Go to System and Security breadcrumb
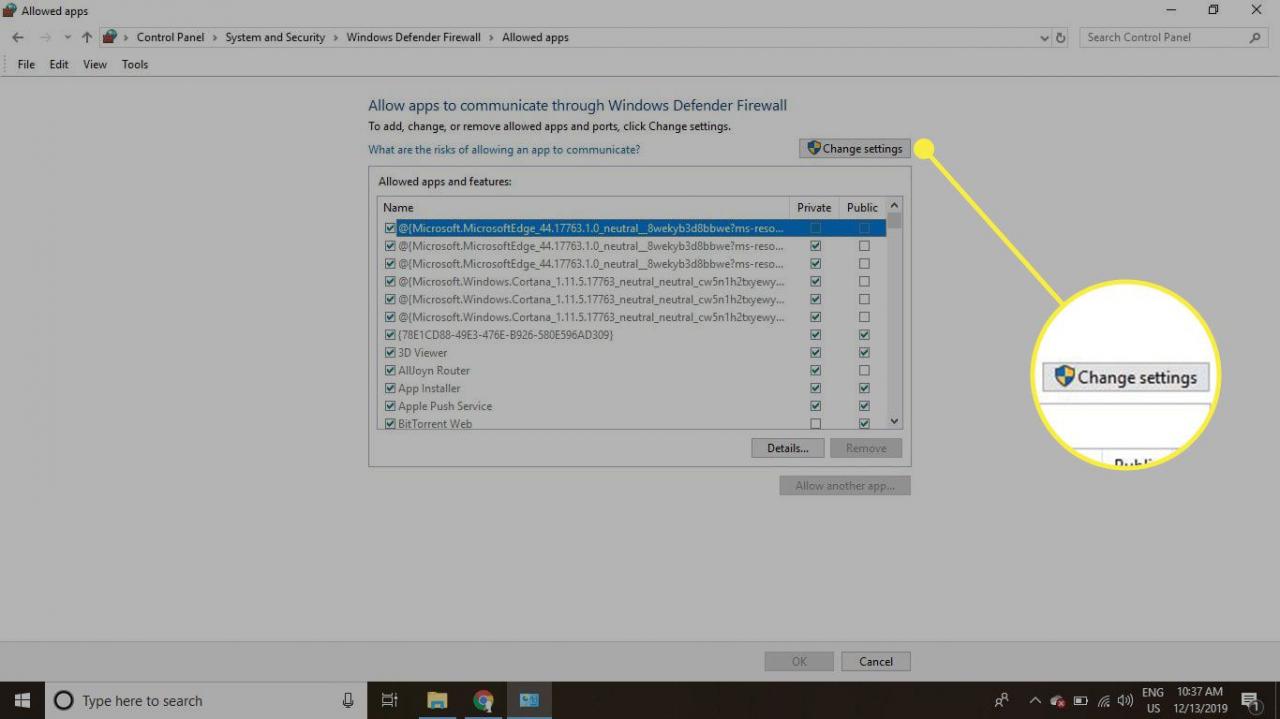The width and height of the screenshot is (1280, 719). coord(275,37)
